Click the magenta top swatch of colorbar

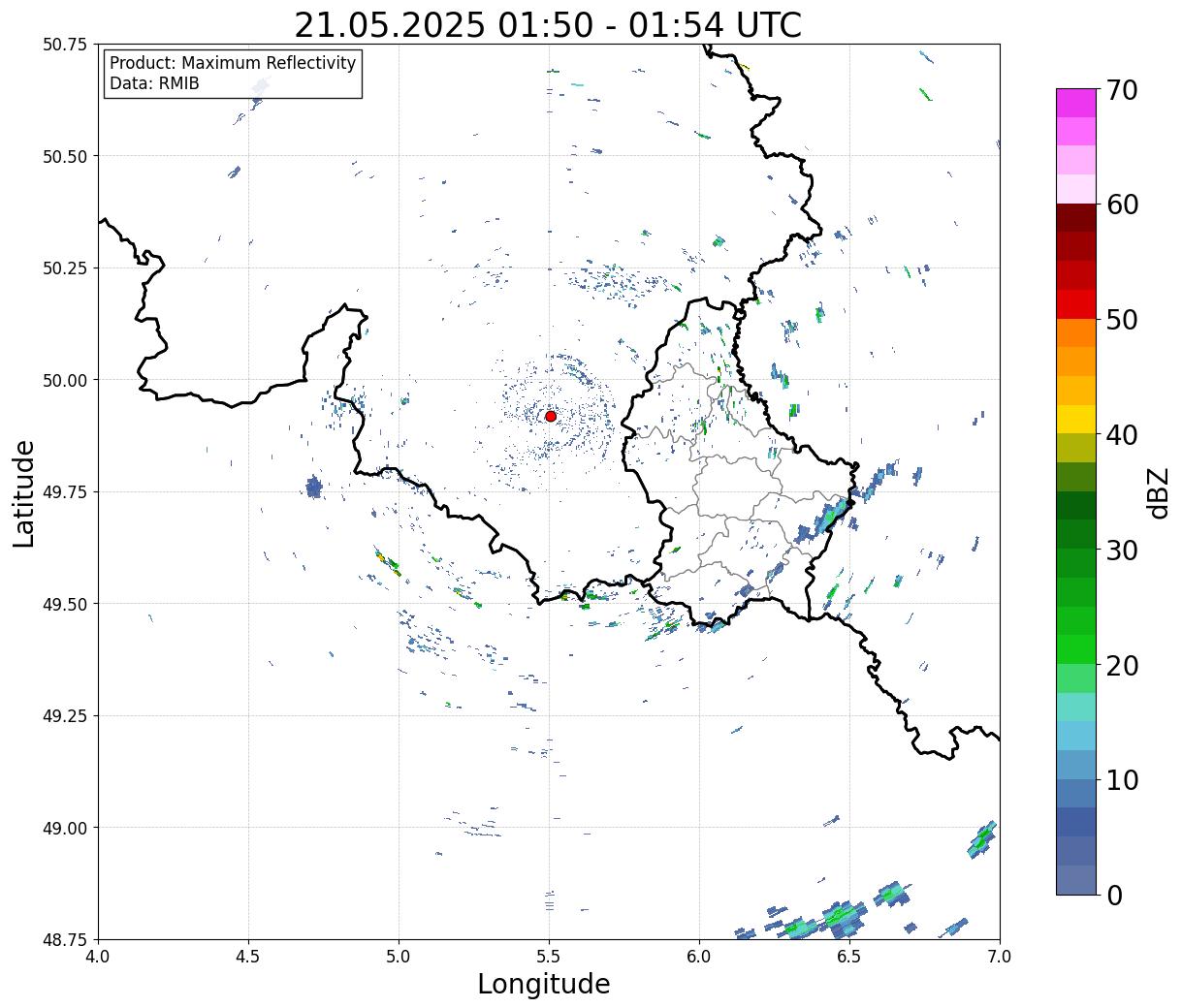[x=1076, y=103]
